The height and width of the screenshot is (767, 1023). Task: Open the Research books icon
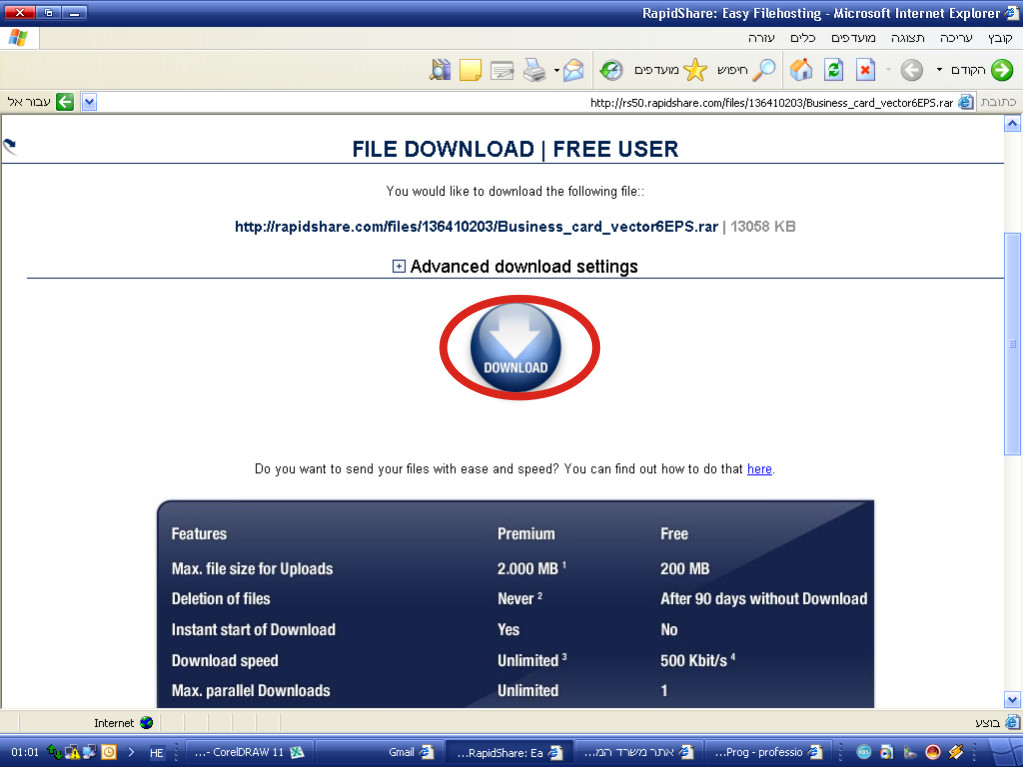tap(440, 70)
